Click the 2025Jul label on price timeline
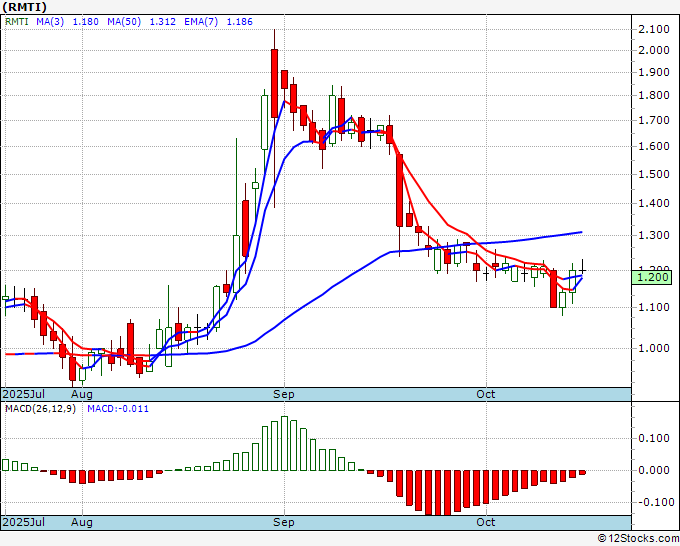Image resolution: width=680 pixels, height=546 pixels. (22, 394)
